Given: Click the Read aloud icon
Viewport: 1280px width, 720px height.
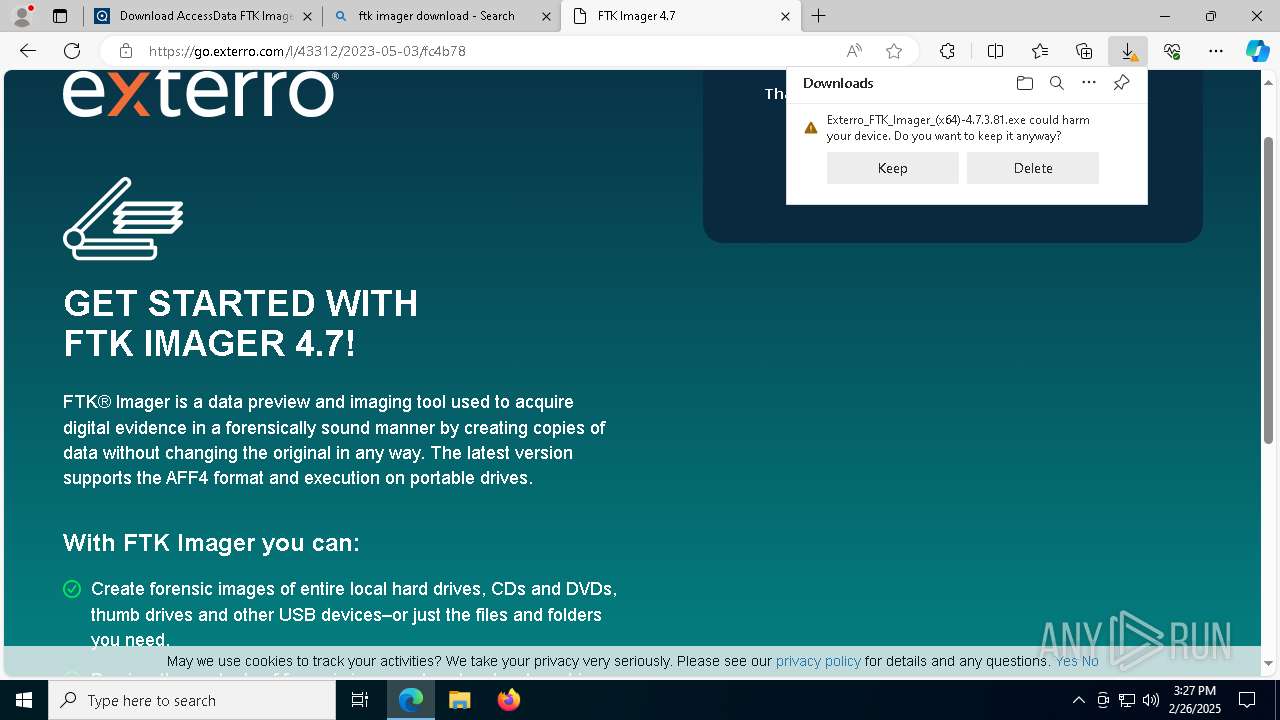Looking at the screenshot, I should click(854, 51).
